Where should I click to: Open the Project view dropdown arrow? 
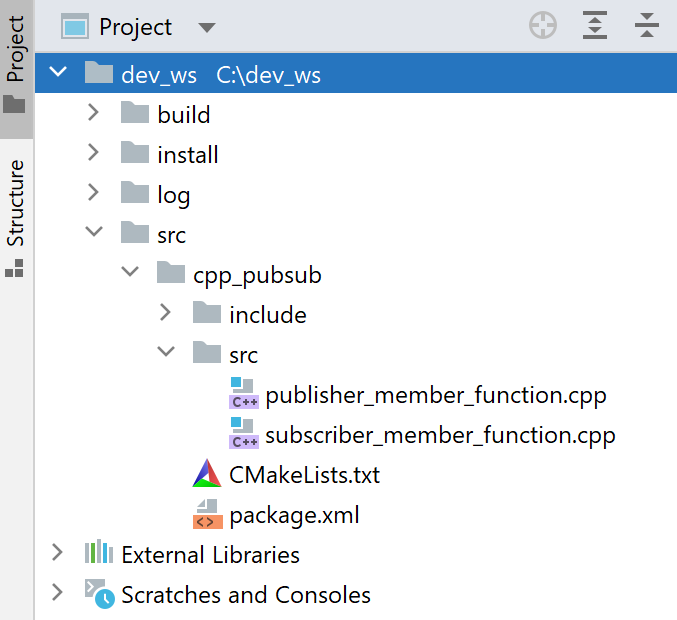point(207,28)
